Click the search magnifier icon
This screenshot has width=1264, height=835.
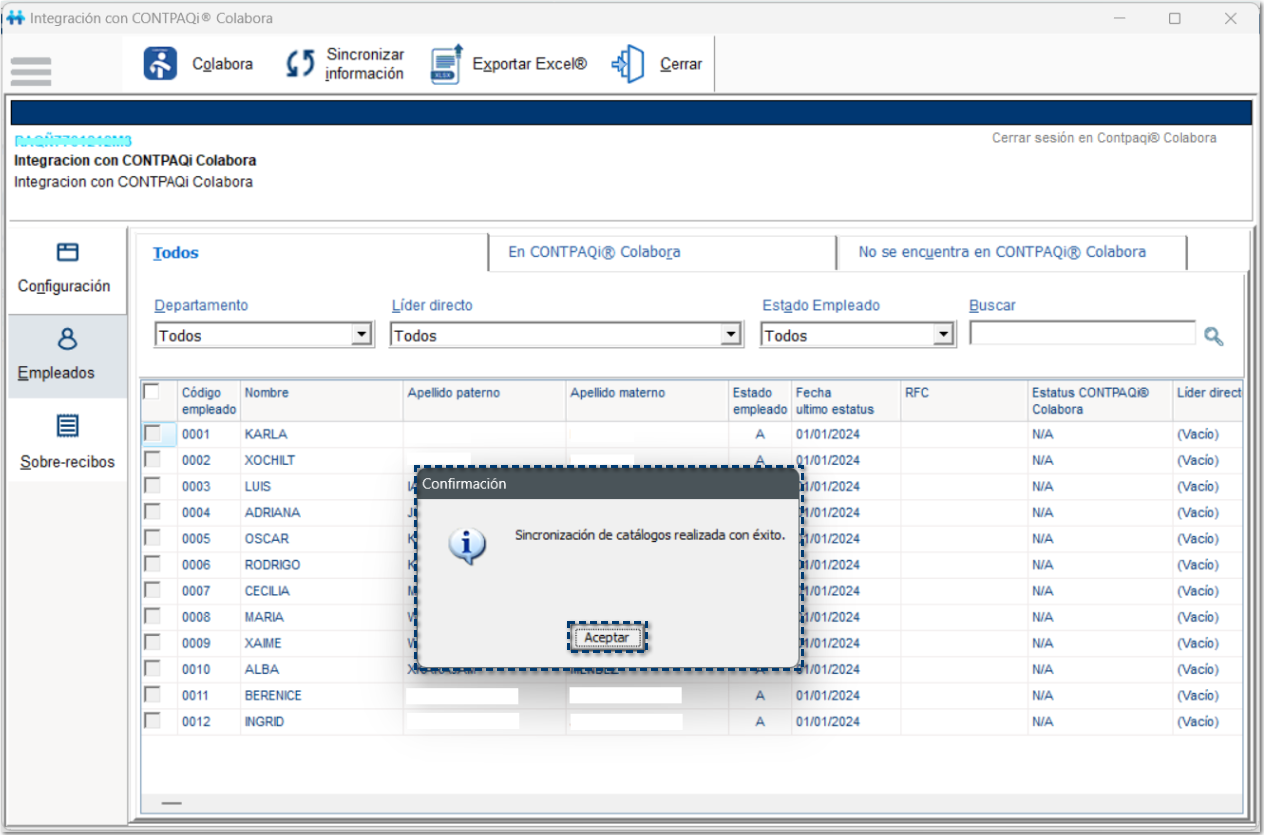tap(1213, 337)
